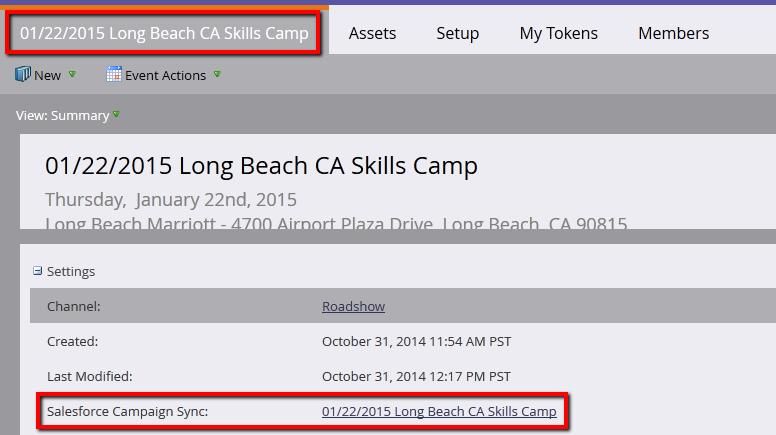Click the event title heading
This screenshot has width=776, height=435.
tap(261, 166)
